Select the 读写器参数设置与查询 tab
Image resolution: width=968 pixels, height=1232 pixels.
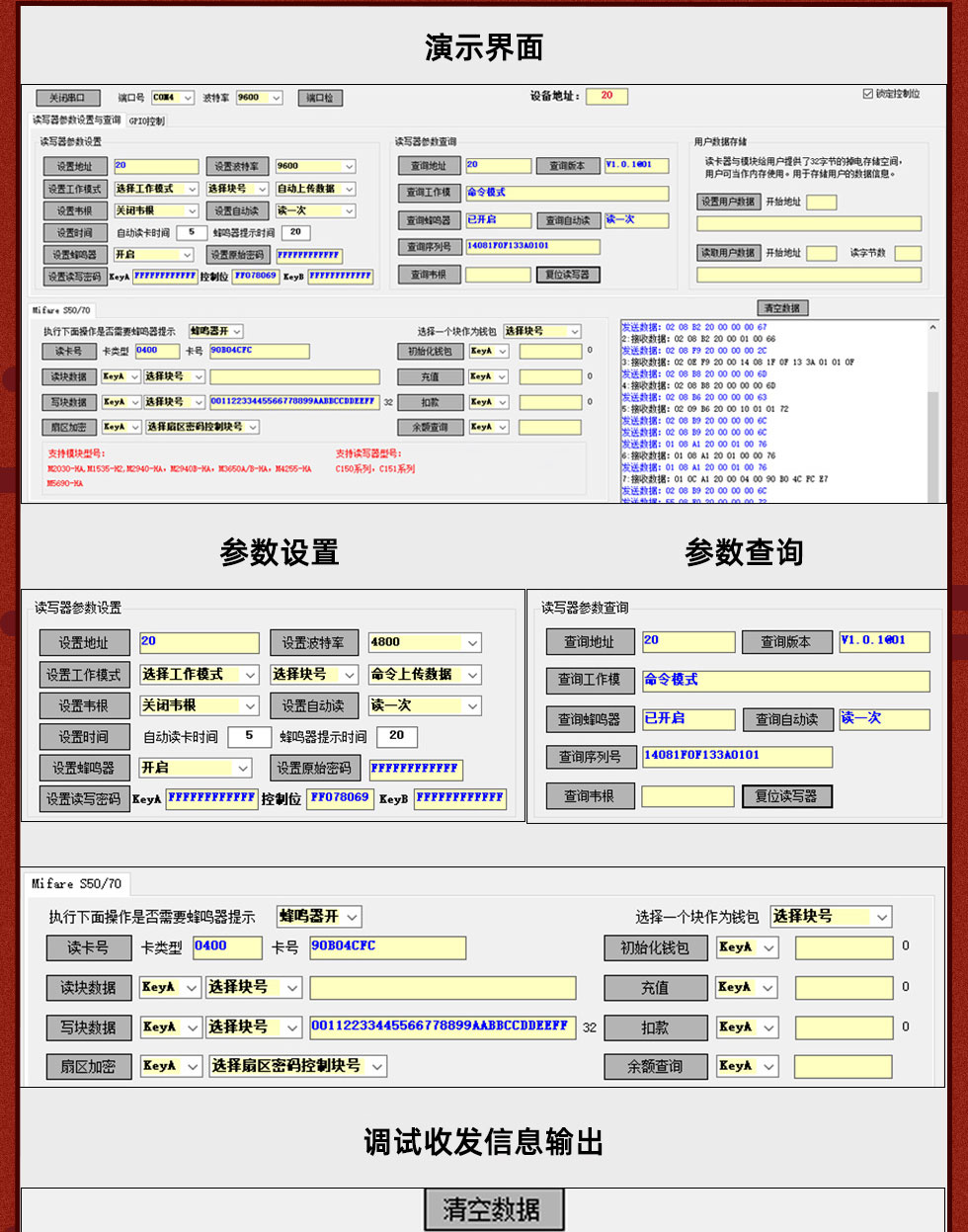tap(77, 121)
